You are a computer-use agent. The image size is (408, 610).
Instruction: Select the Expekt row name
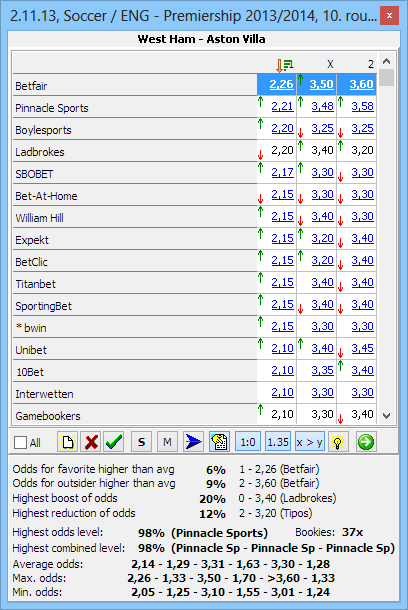coord(32,240)
